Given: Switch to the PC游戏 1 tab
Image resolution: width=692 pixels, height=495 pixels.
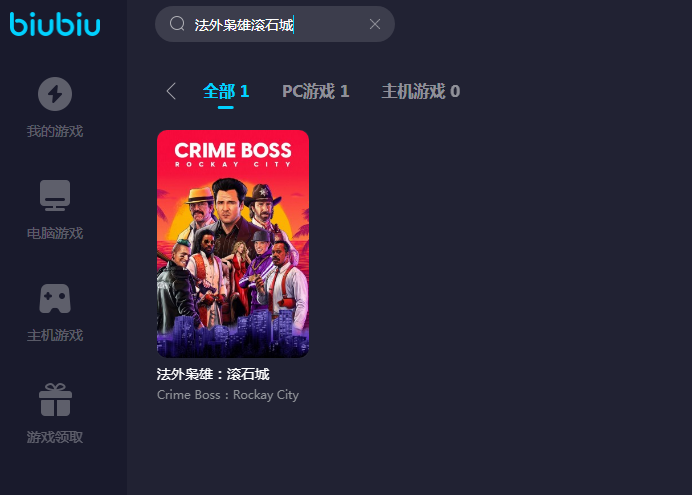Looking at the screenshot, I should [316, 91].
